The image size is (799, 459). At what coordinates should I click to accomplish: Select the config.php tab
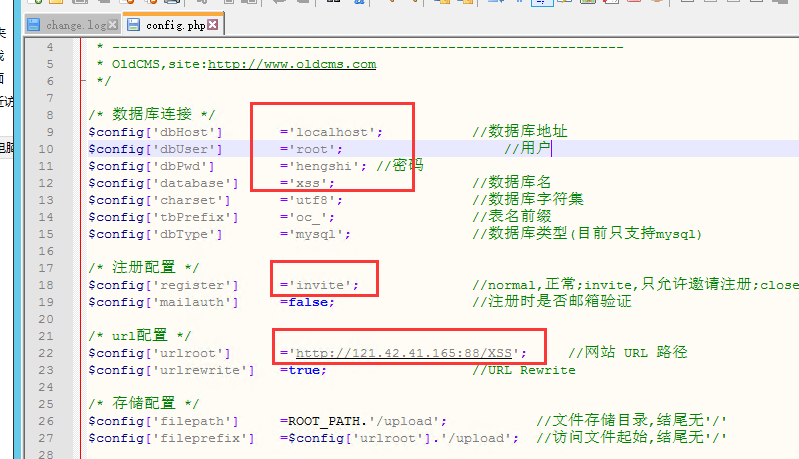173,25
